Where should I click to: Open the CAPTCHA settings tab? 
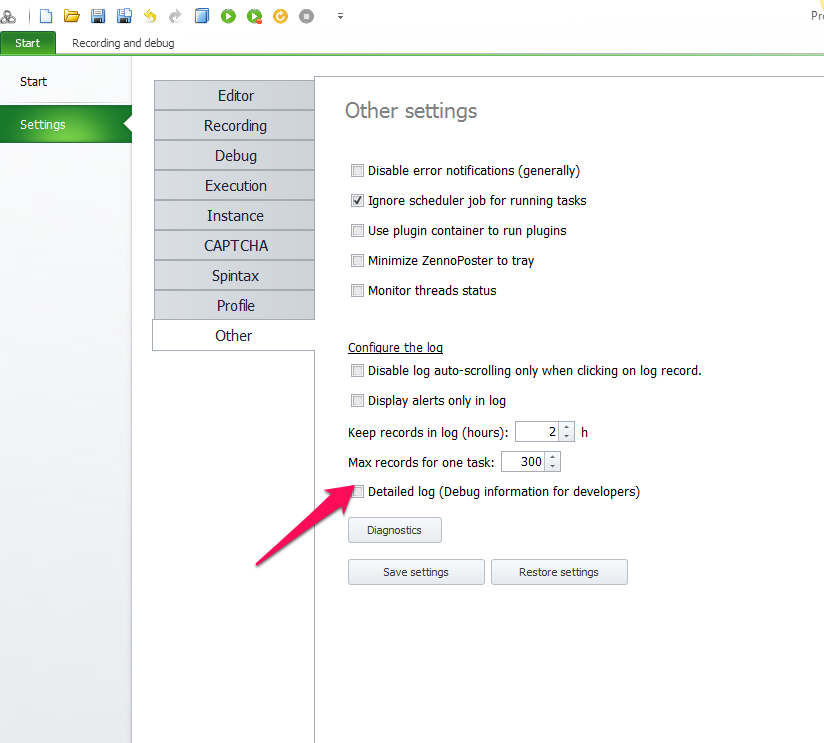point(234,245)
